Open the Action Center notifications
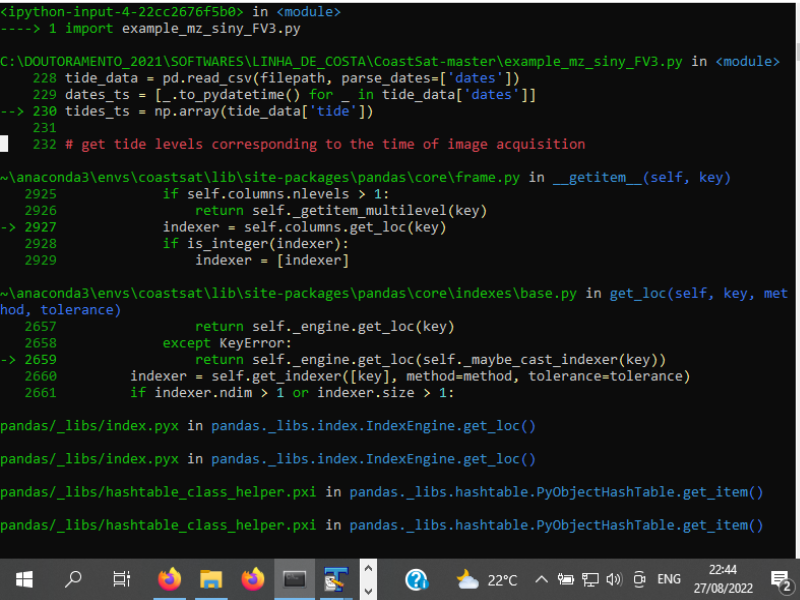 pyautogui.click(x=779, y=579)
